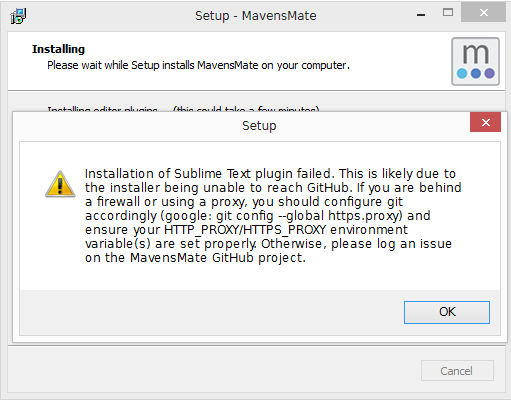This screenshot has width=511, height=400.
Task: Cancel the MavensMate installation
Action: (x=457, y=371)
